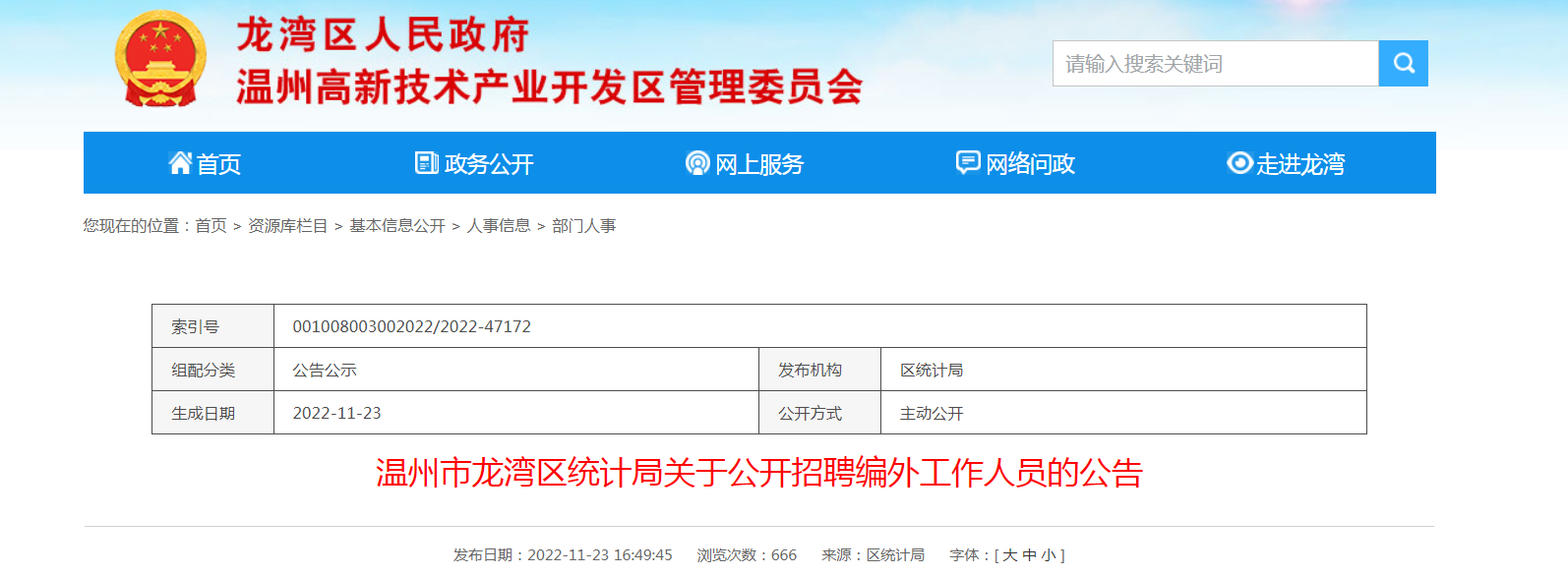The image size is (1568, 575).
Task: Set font size to 大
Action: pos(1009,555)
